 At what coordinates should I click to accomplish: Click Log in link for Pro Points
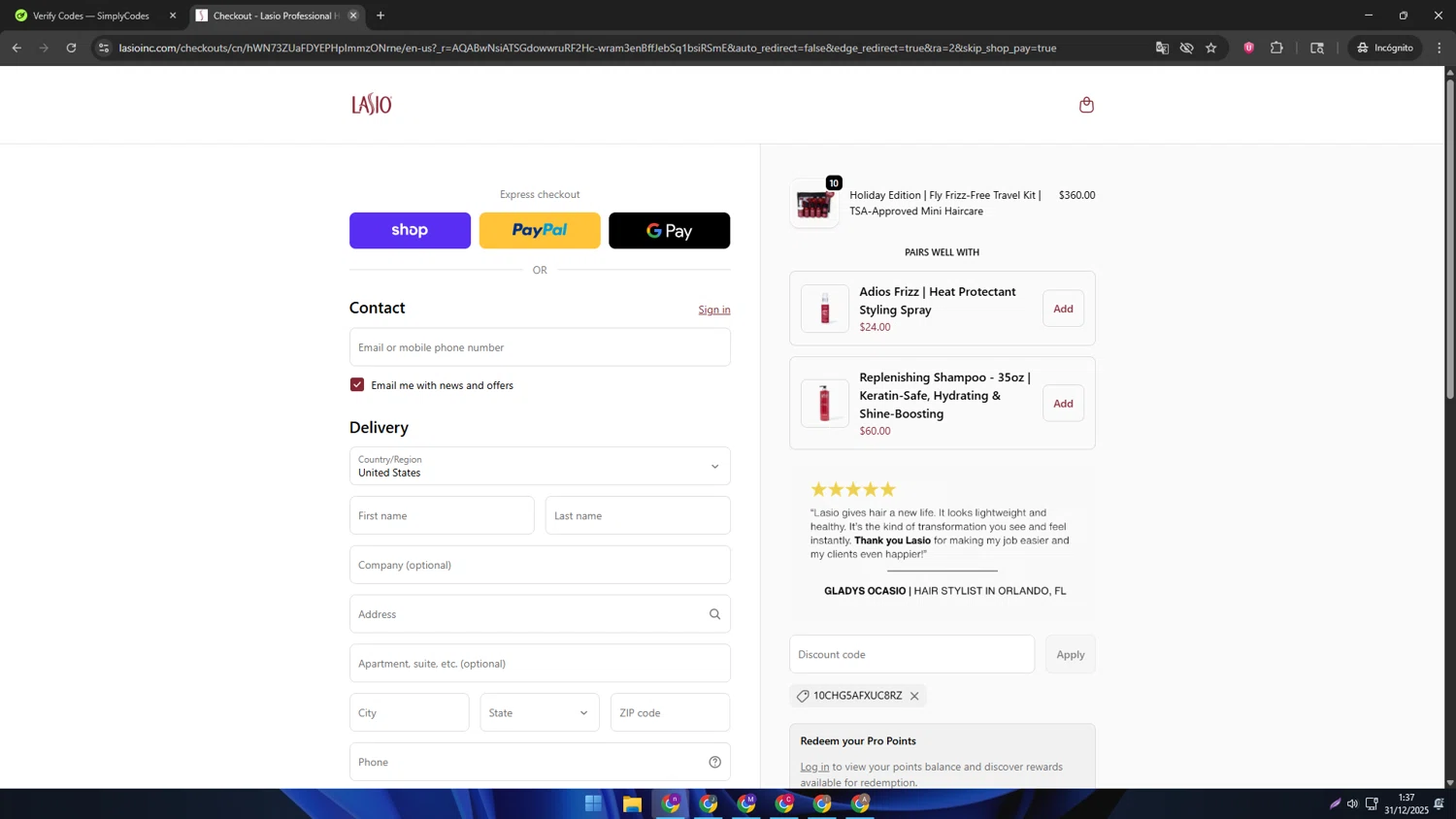[814, 767]
